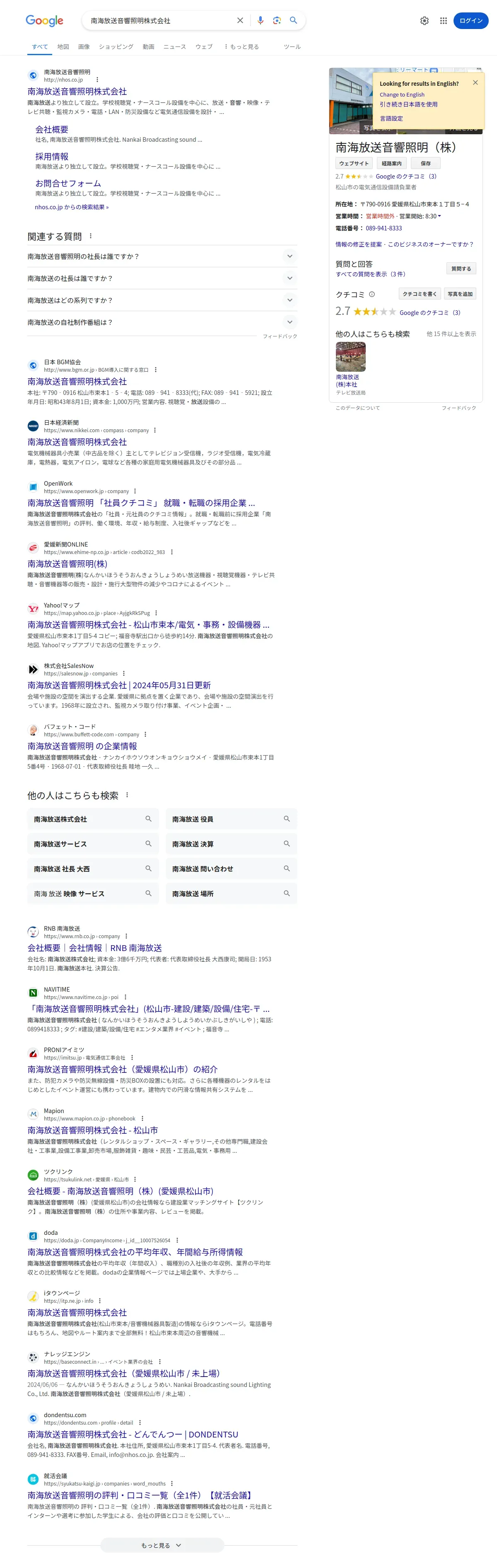Call phone number 089-941-8333 link
This screenshot has width=497, height=1568.
pyautogui.click(x=384, y=228)
